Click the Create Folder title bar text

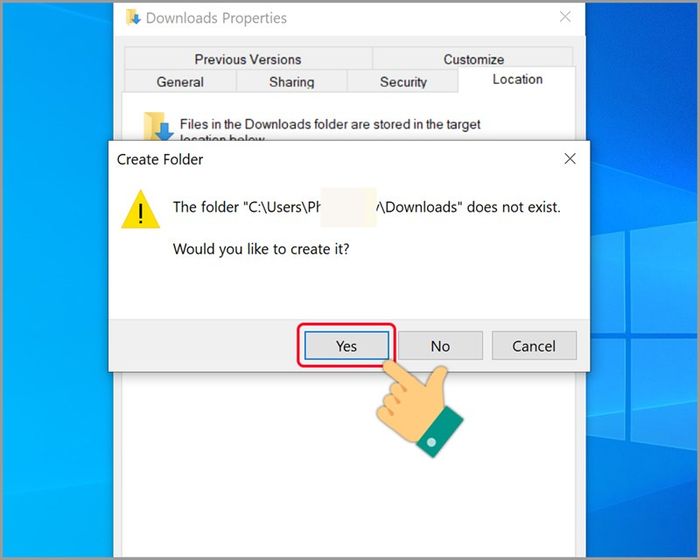(x=160, y=159)
